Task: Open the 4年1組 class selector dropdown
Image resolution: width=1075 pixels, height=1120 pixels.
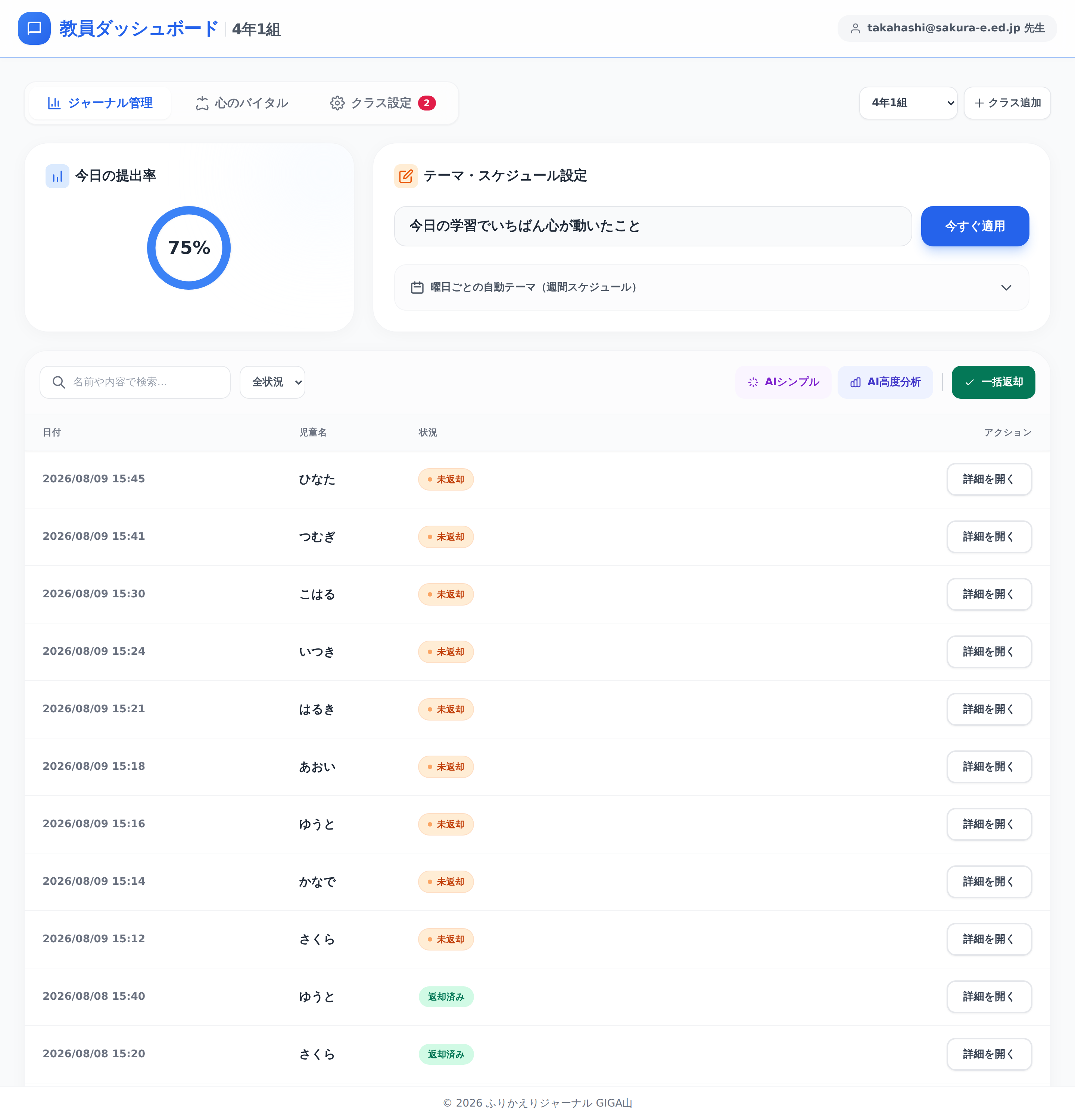Action: [908, 103]
